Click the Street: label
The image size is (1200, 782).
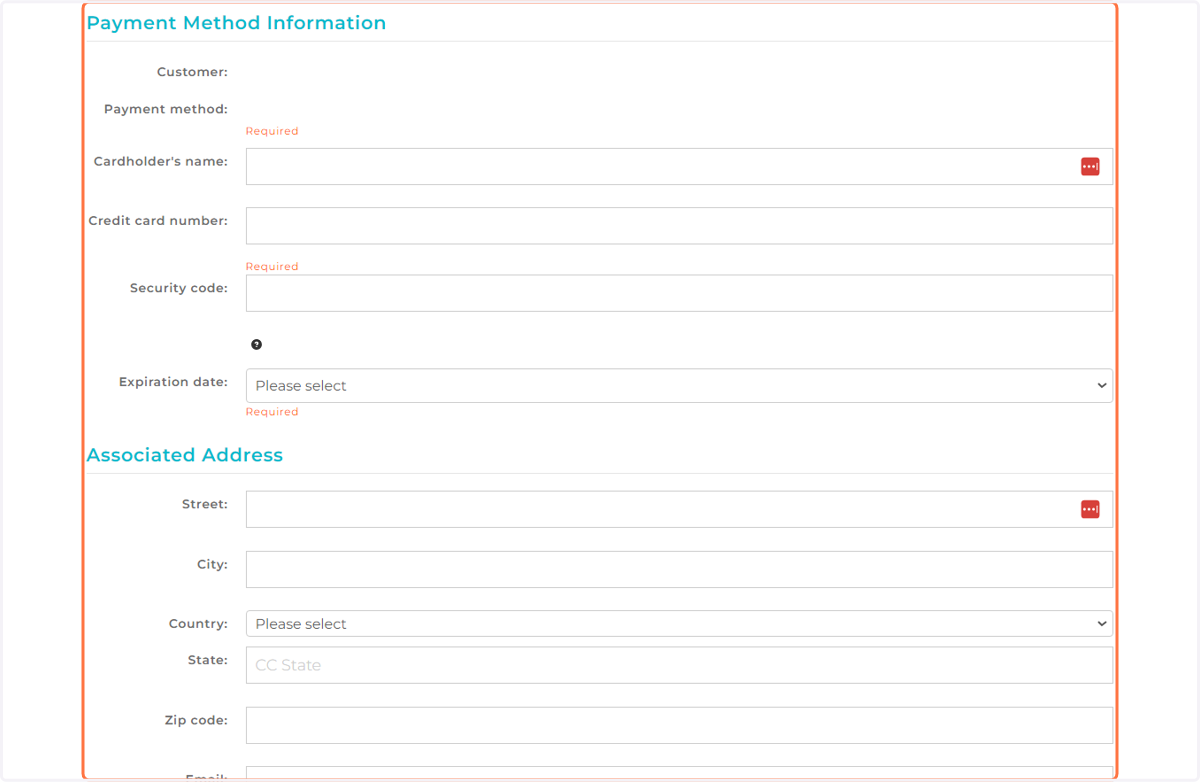point(205,504)
